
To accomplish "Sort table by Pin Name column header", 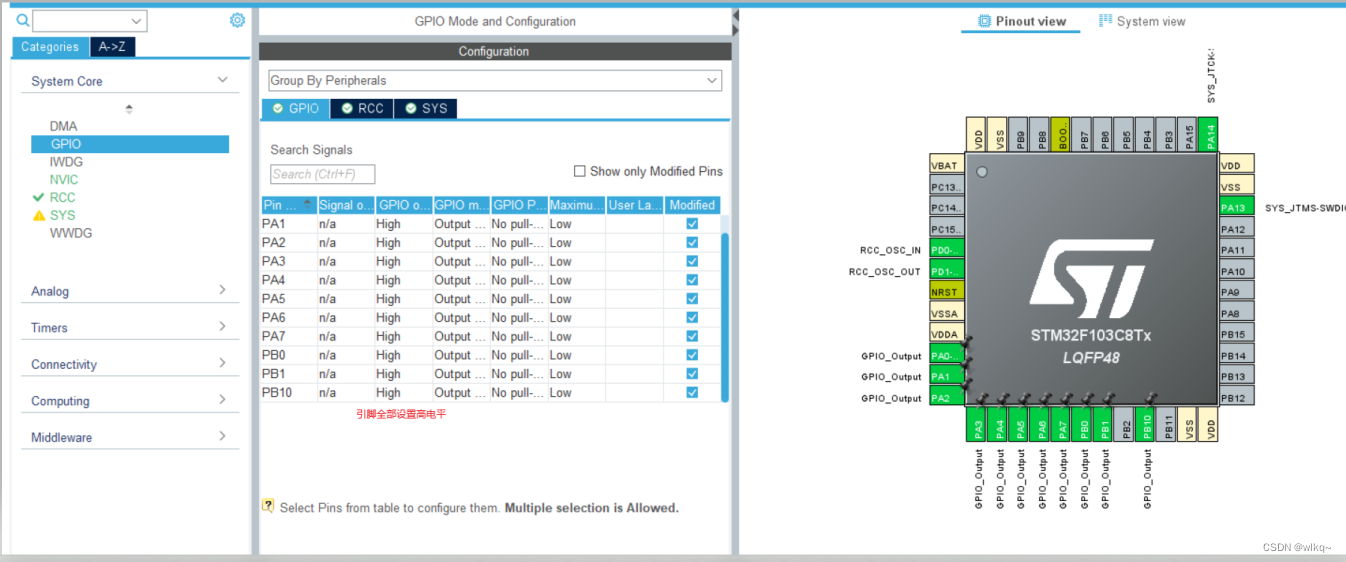I will (x=289, y=205).
